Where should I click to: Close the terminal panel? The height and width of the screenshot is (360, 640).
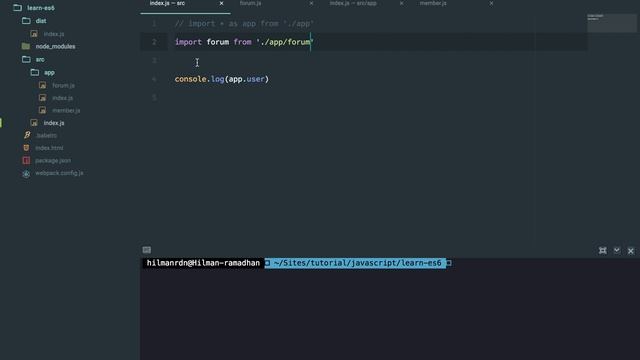631,251
